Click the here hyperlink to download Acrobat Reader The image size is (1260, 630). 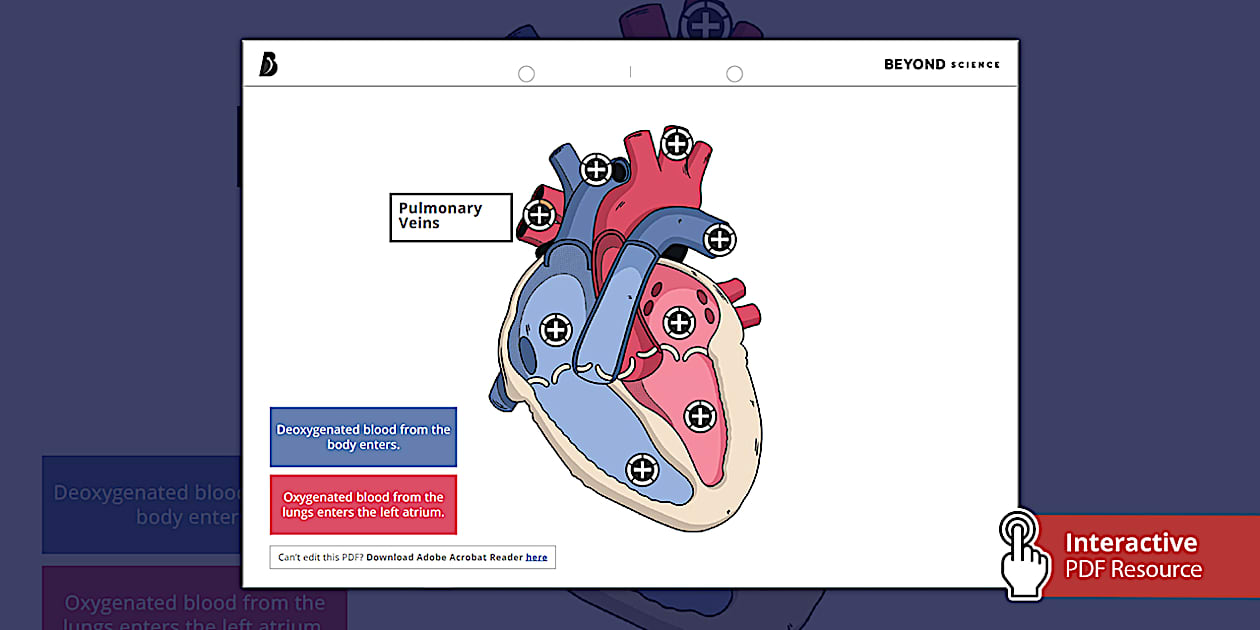pyautogui.click(x=537, y=557)
